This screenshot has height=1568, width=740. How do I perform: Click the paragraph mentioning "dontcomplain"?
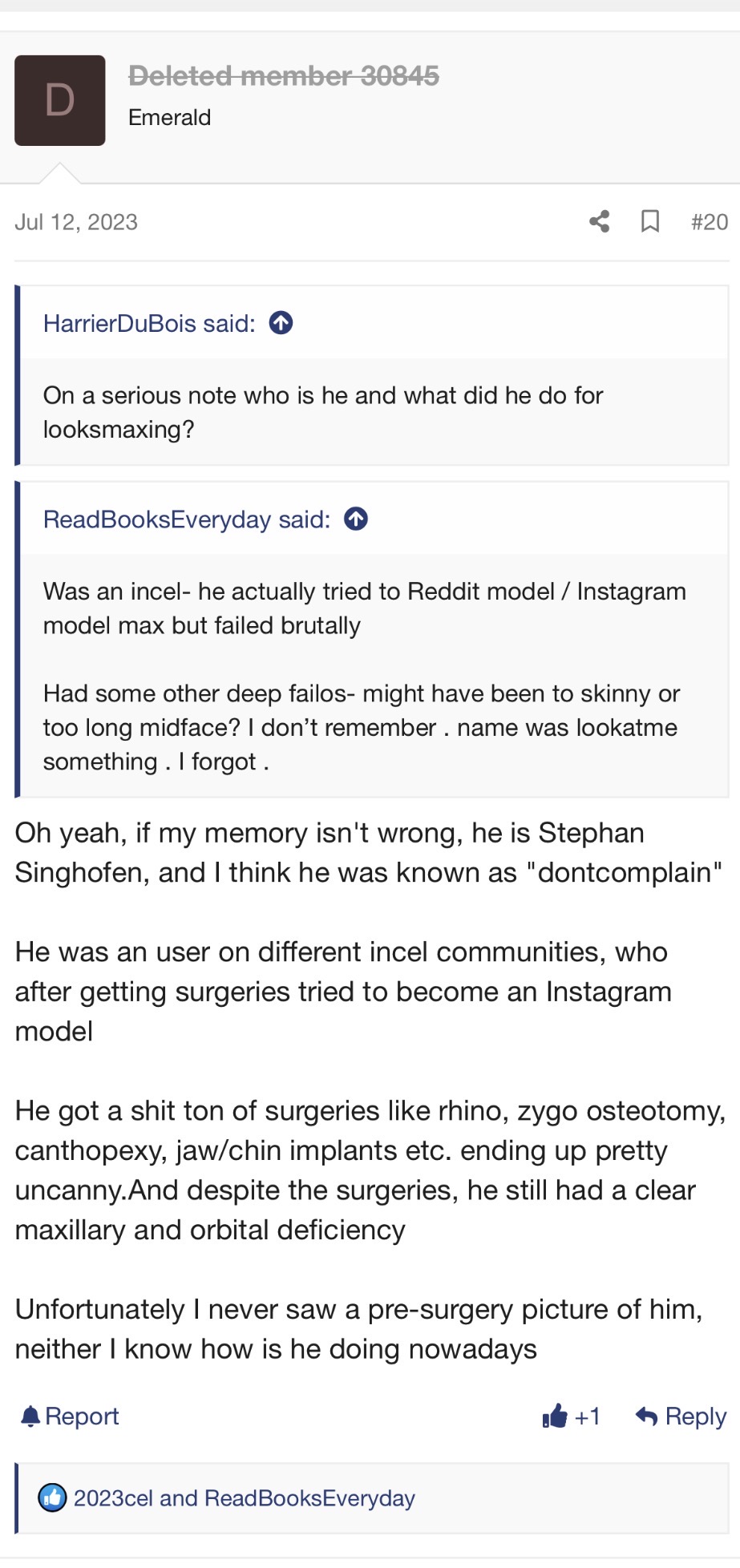coord(369,852)
